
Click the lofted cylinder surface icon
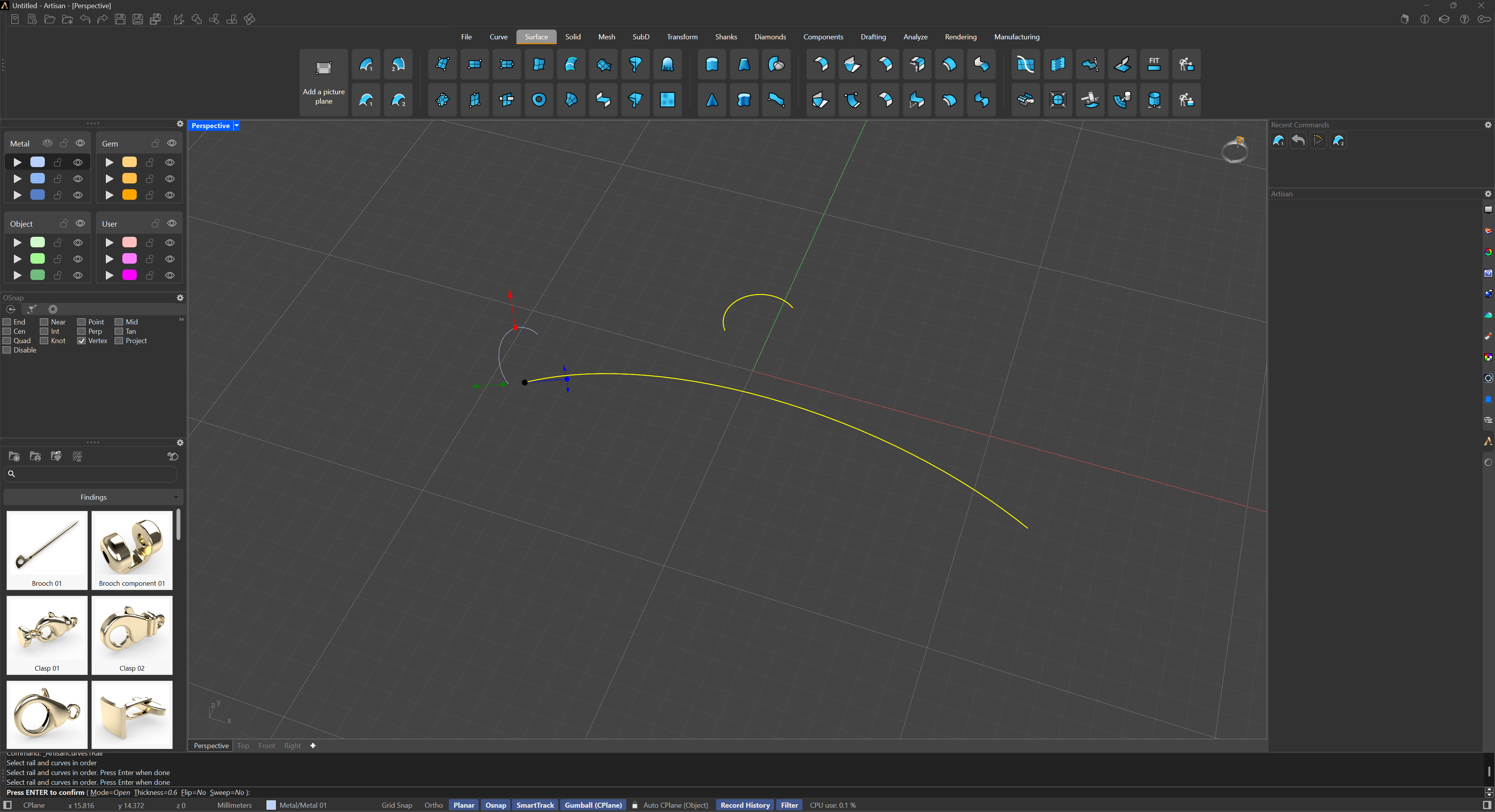[x=711, y=64]
